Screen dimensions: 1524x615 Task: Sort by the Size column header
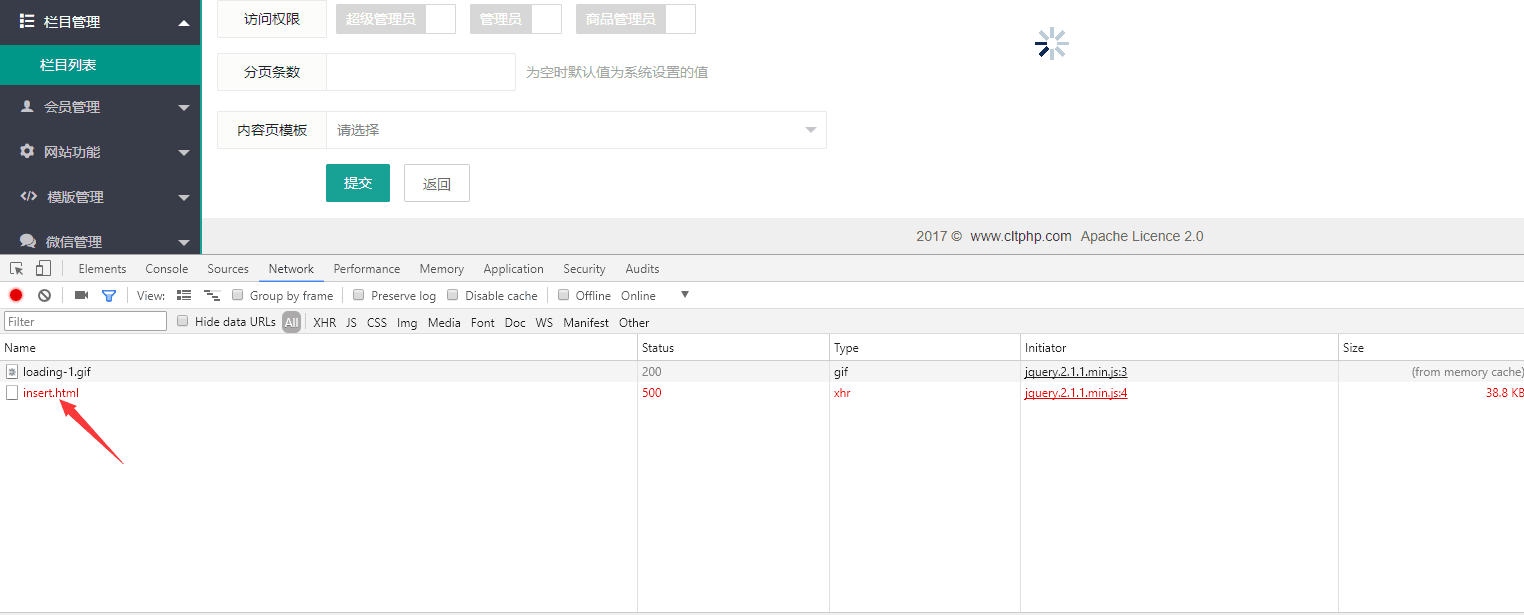tap(1431, 348)
